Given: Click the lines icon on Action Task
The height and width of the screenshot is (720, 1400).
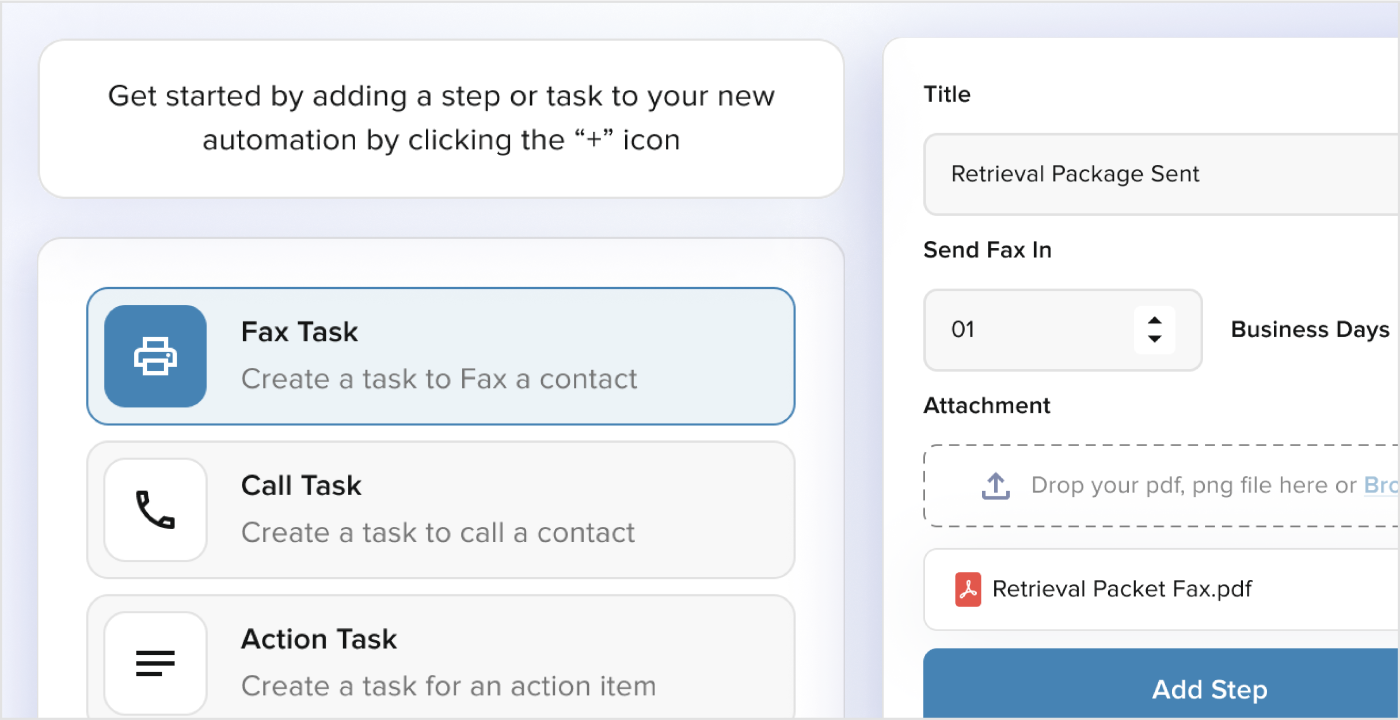Looking at the screenshot, I should coord(155,663).
